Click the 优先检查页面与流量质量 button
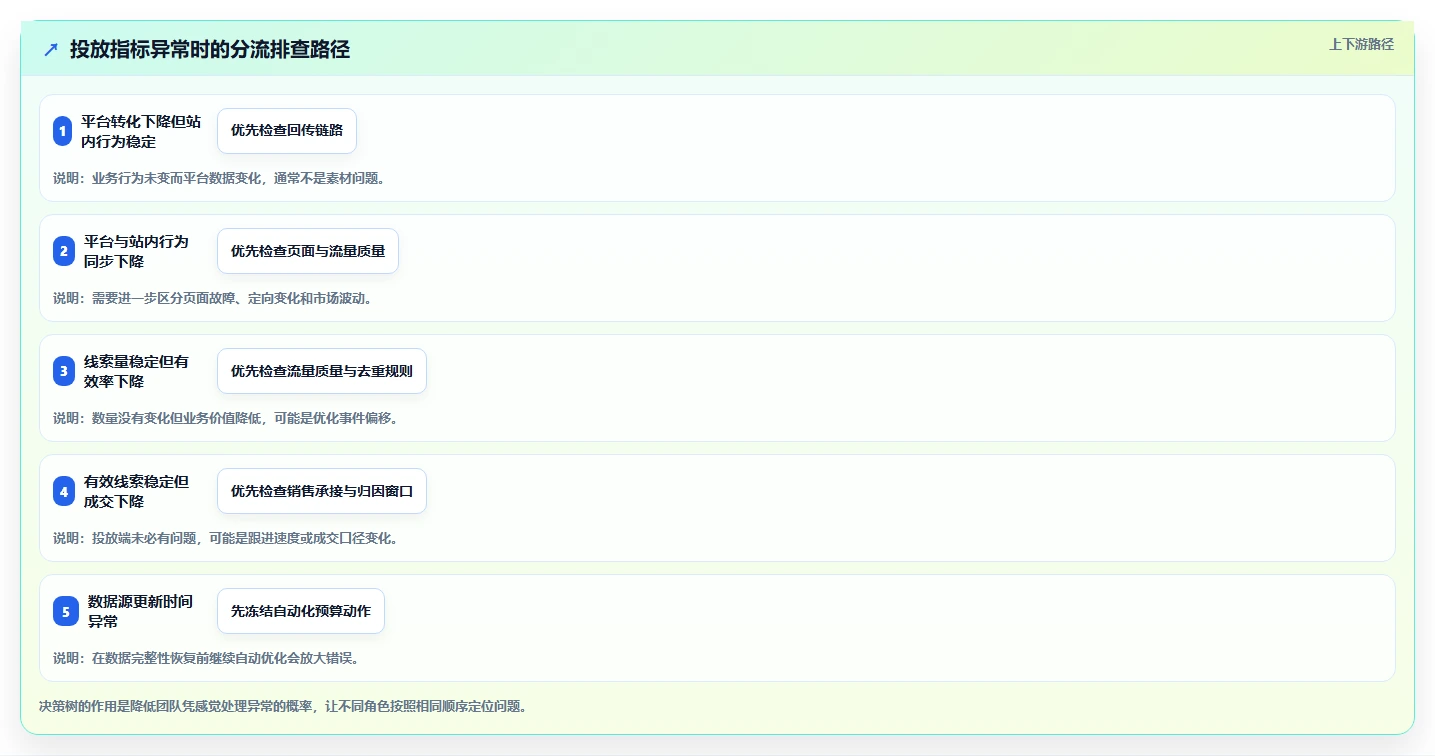The height and width of the screenshot is (756, 1435). 308,251
